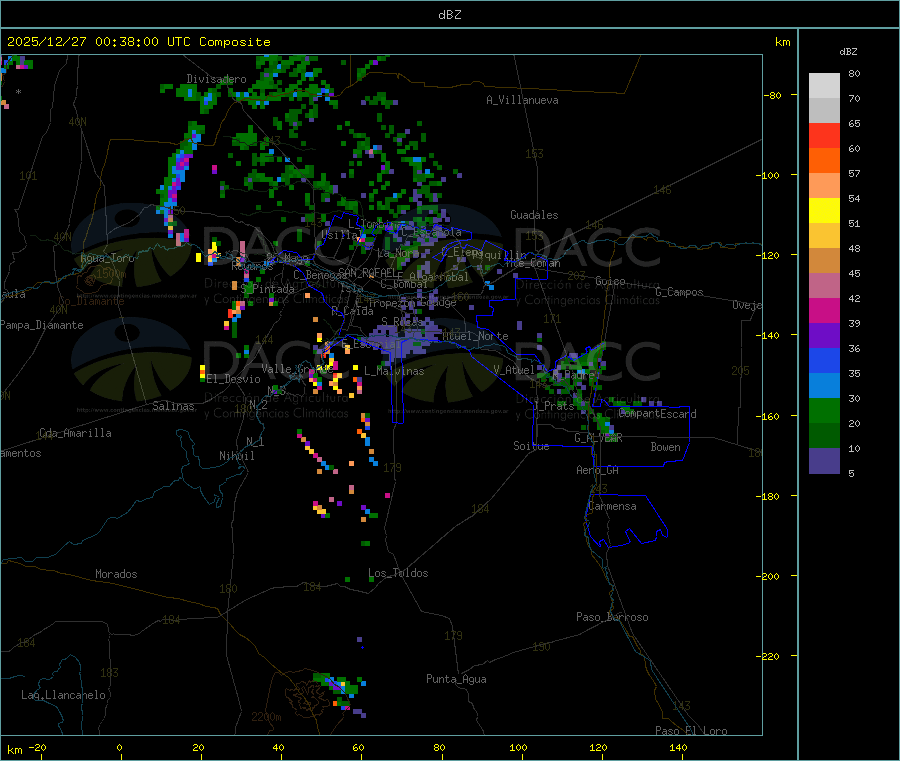Pick the orange 57-60 dBZ swatch
Image resolution: width=900 pixels, height=761 pixels.
[824, 161]
